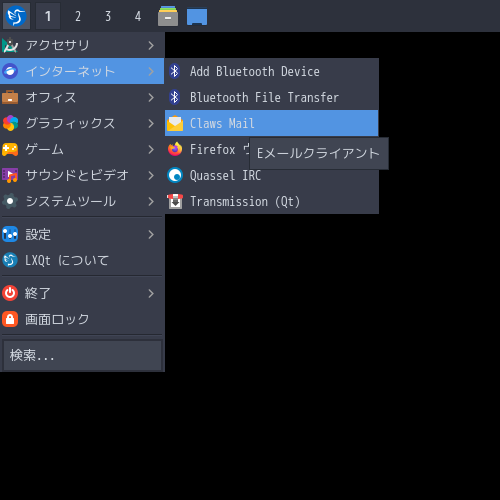Open the ゲーム menu category
The height and width of the screenshot is (500, 500).
(x=82, y=149)
